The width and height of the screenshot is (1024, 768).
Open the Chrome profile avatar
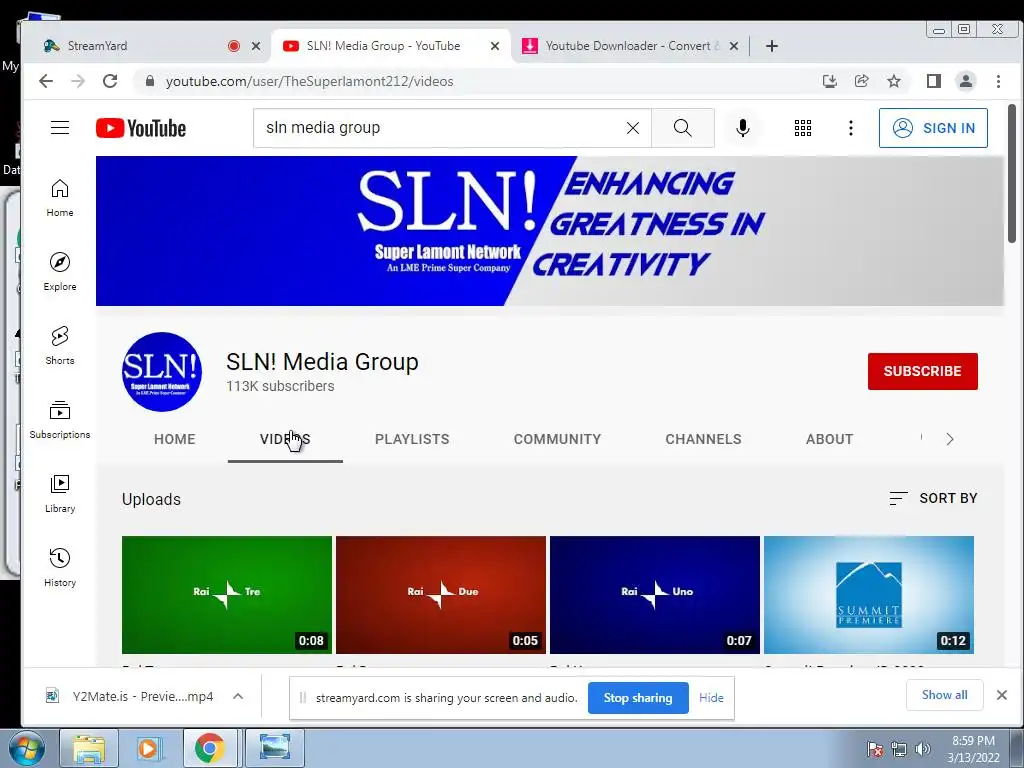965,81
